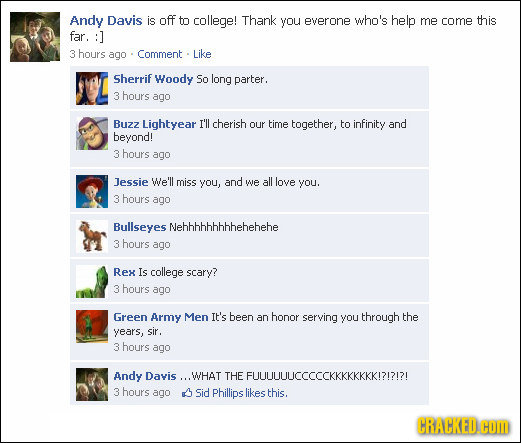Click Andy Davis's avatar in last comment
This screenshot has width=521, height=443.
coord(92,384)
